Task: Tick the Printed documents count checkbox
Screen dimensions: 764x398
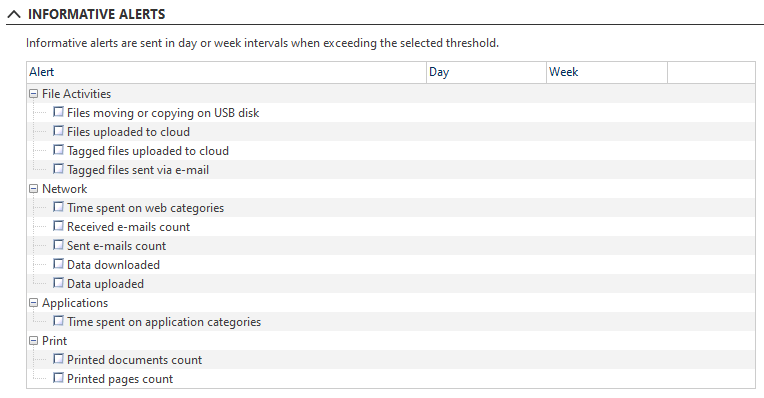Action: [x=58, y=359]
